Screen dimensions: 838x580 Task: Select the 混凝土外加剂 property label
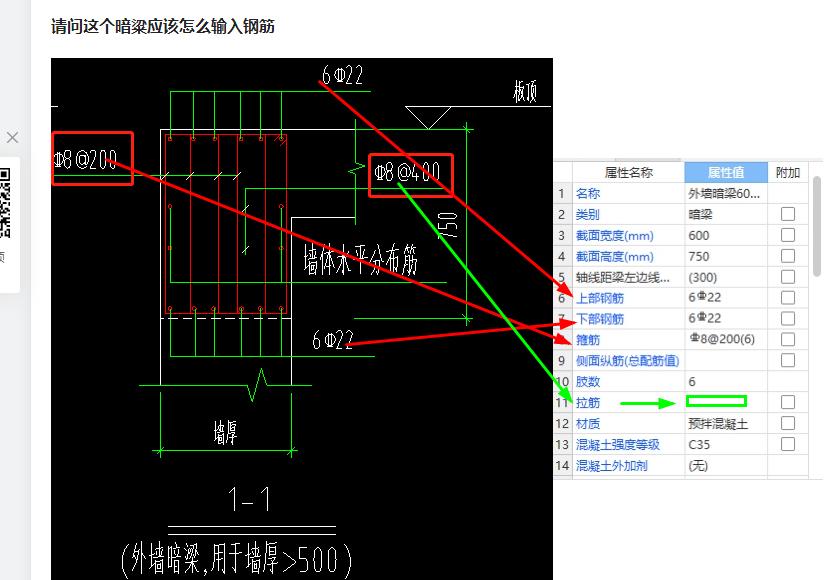(x=611, y=466)
